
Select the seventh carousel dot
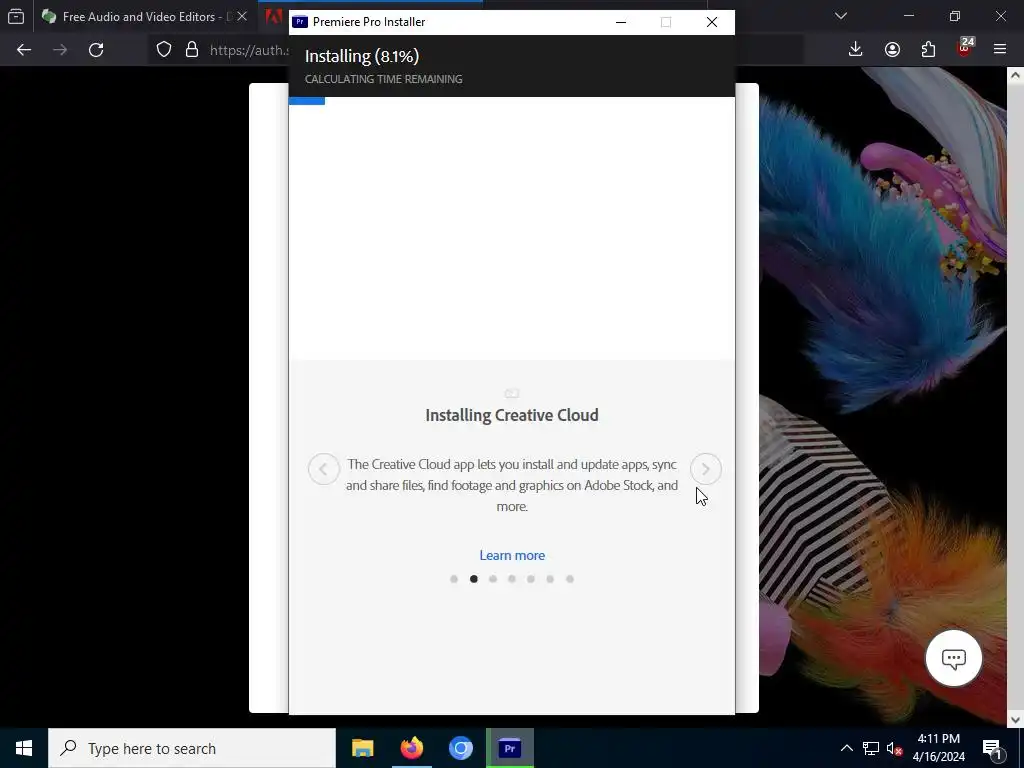[x=570, y=579]
